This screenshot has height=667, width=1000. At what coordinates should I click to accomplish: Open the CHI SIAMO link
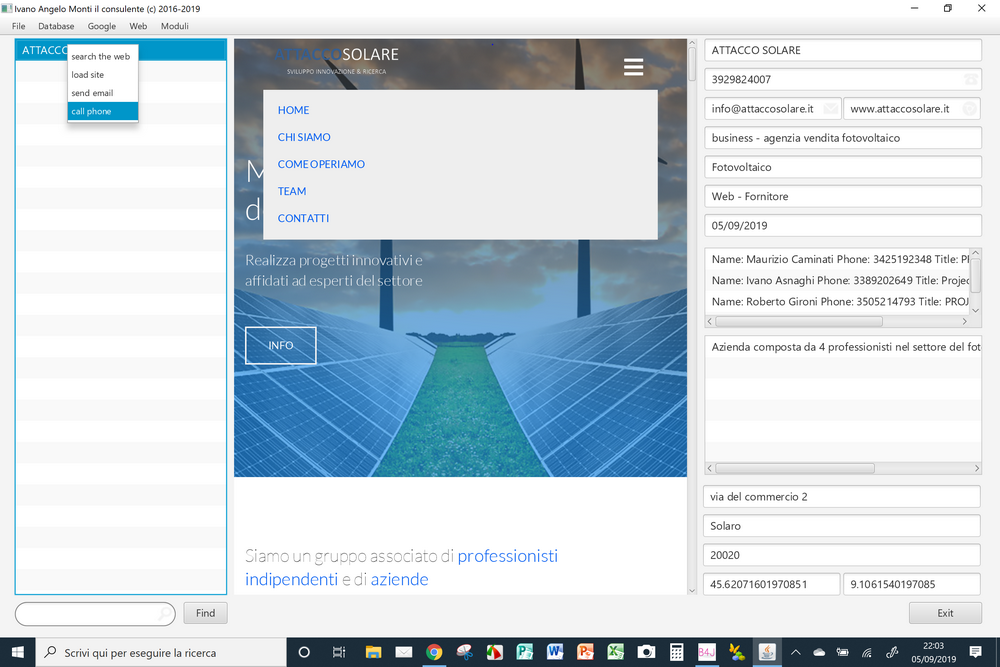[304, 137]
